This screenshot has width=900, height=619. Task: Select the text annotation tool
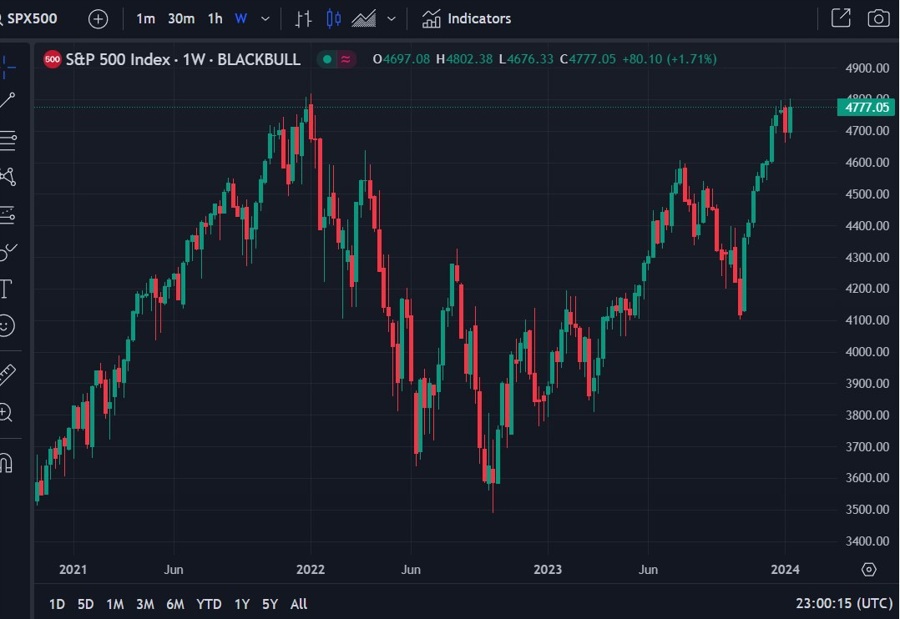[x=6, y=289]
